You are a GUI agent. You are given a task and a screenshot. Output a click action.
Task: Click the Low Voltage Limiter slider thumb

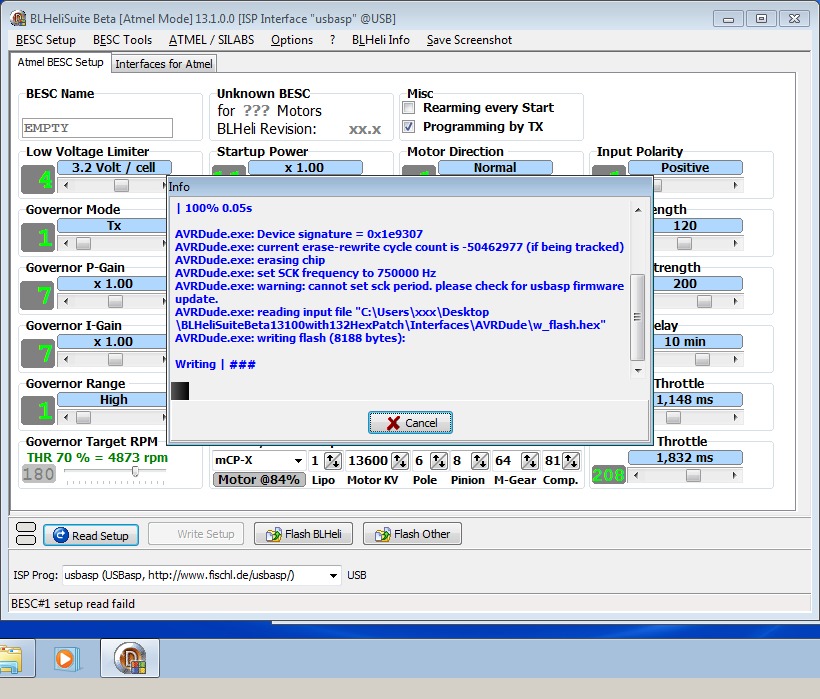pos(121,185)
